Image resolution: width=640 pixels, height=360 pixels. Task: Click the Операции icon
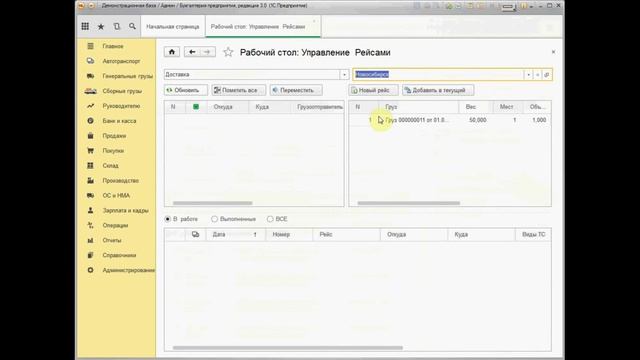[91, 225]
